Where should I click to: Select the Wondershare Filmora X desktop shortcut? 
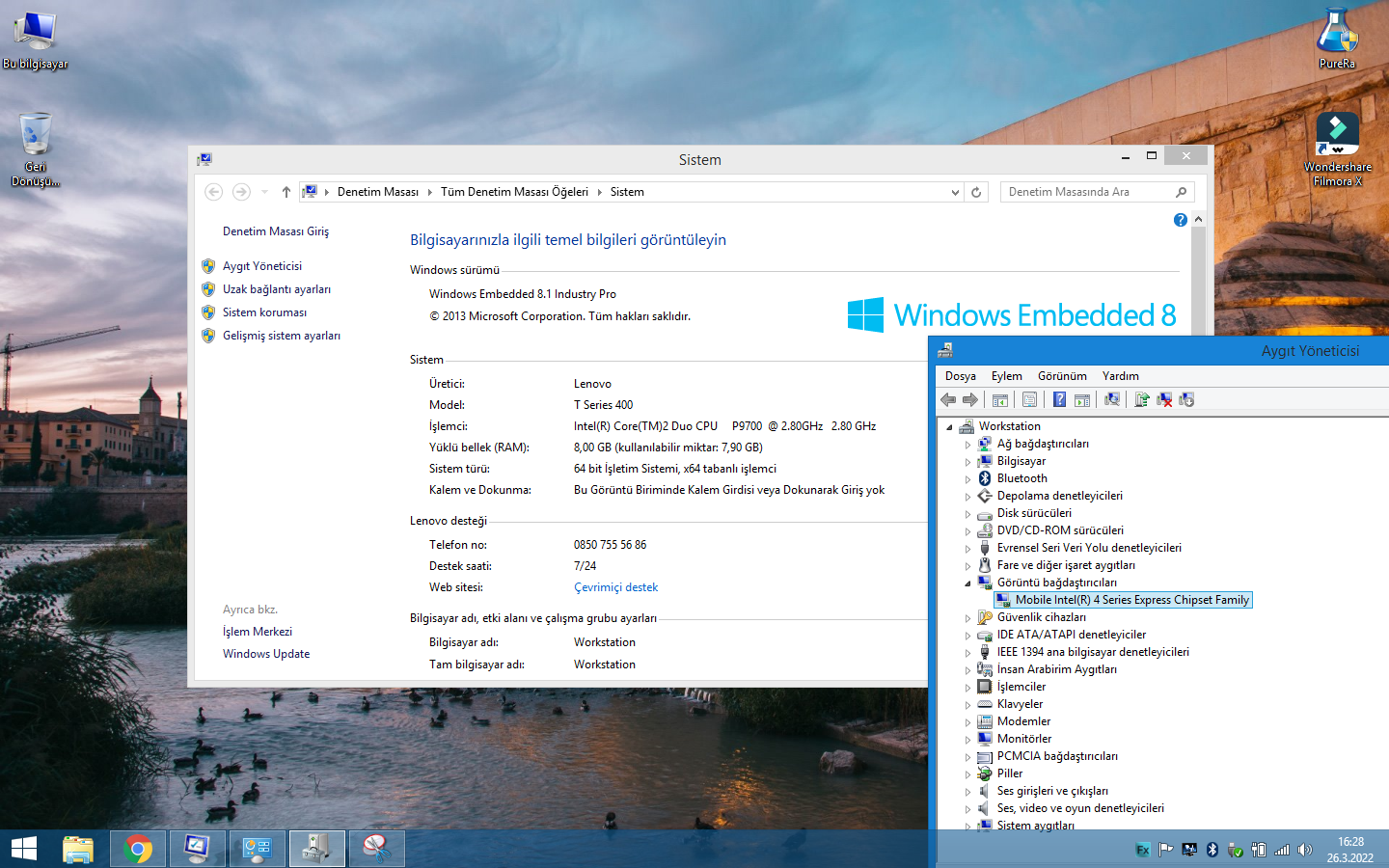[1338, 149]
